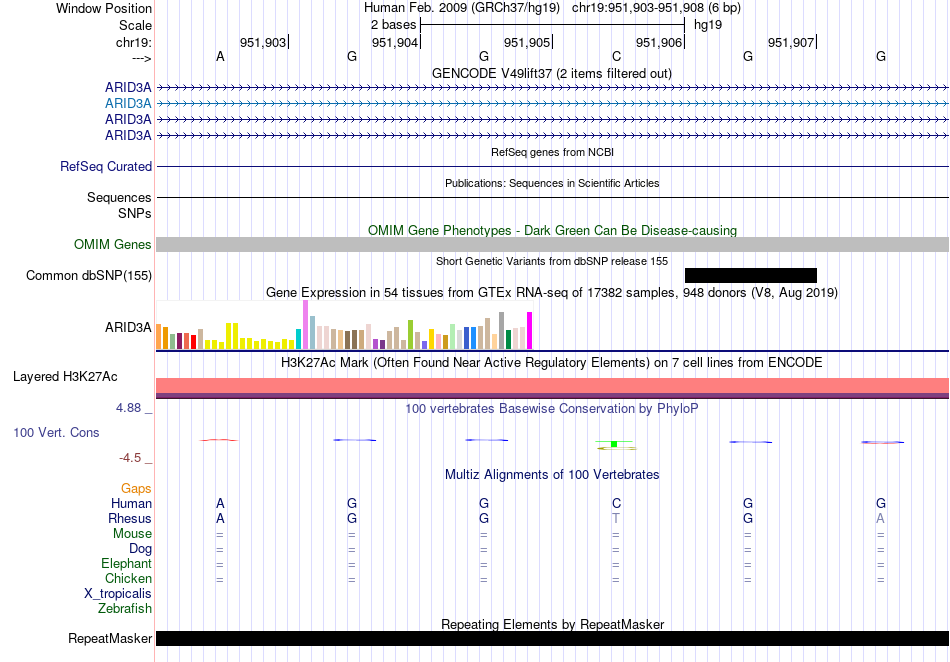950x662 pixels.
Task: Click the pink H3K27Ac signal band
Action: pyautogui.click(x=553, y=386)
